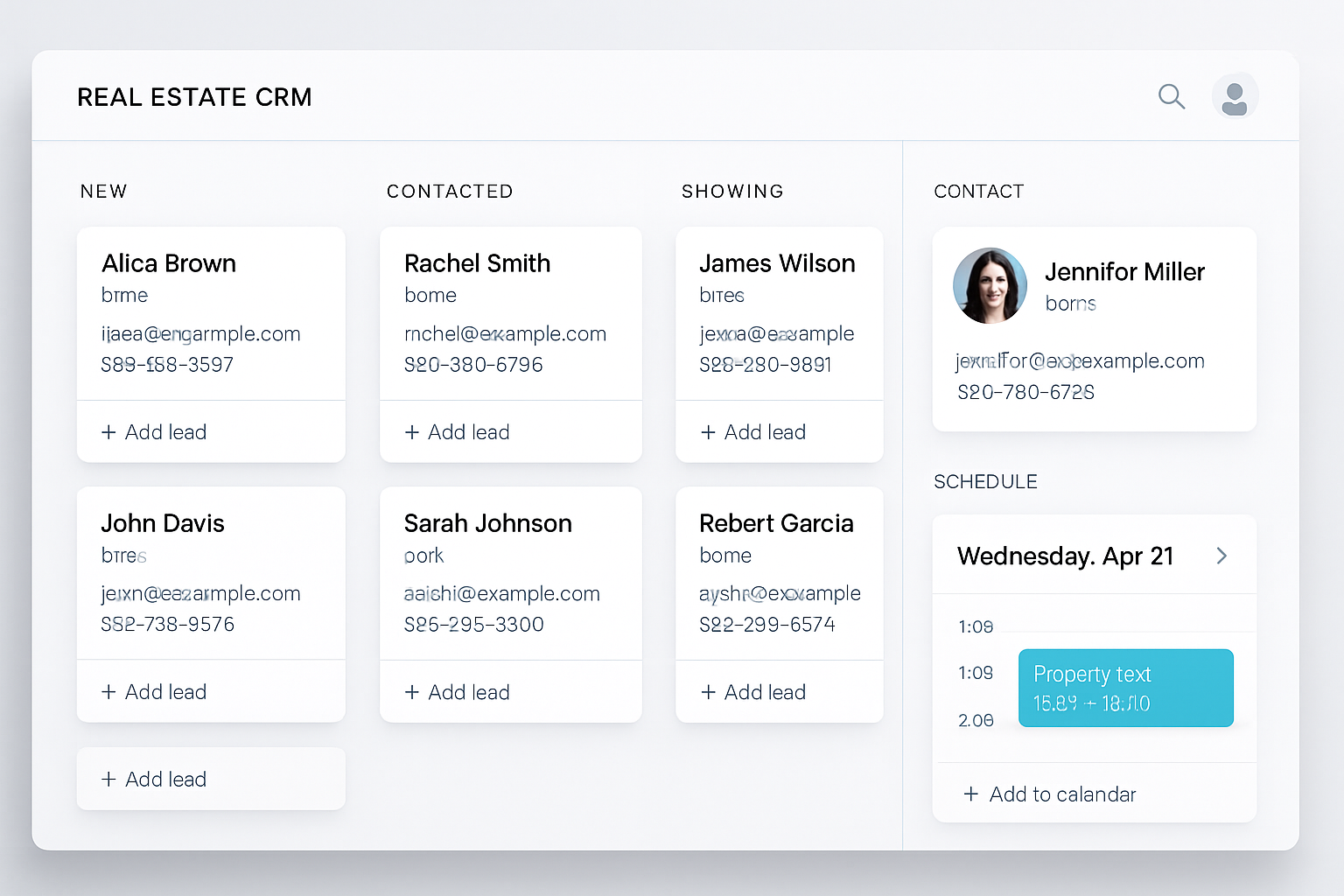Click the plus icon on Alica Brown's Add lead

pos(108,431)
